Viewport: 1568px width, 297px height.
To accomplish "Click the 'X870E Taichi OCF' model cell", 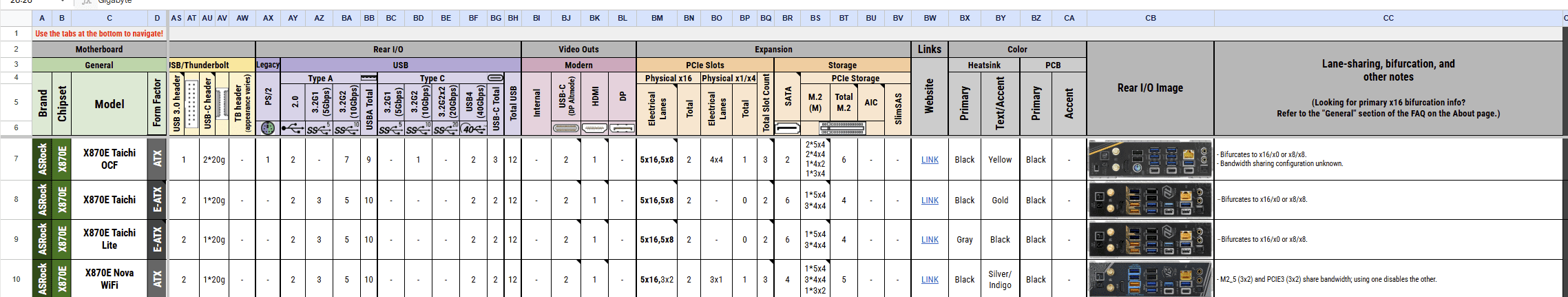I will 109,159.
